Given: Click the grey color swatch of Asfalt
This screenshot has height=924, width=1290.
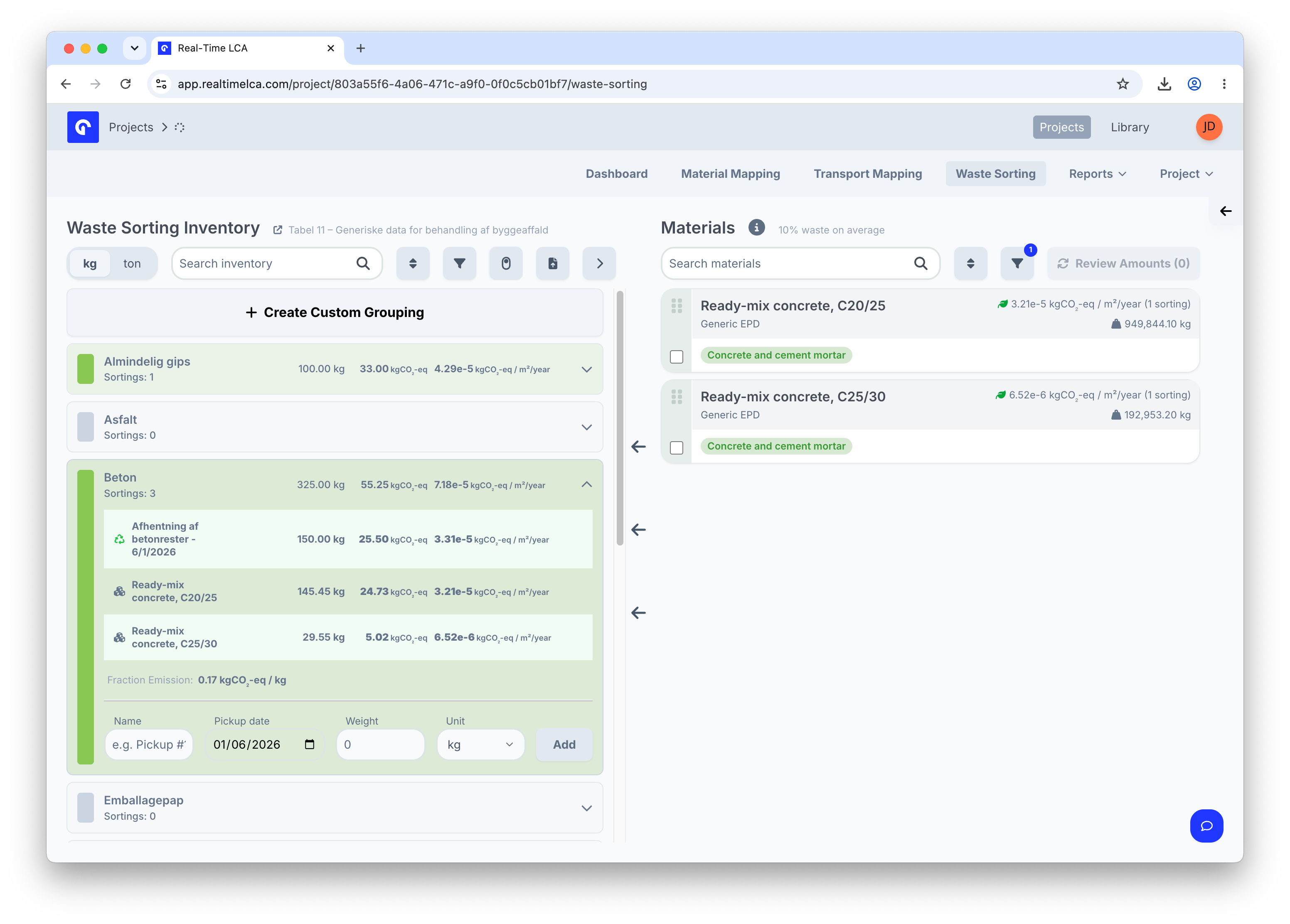Looking at the screenshot, I should [x=85, y=427].
